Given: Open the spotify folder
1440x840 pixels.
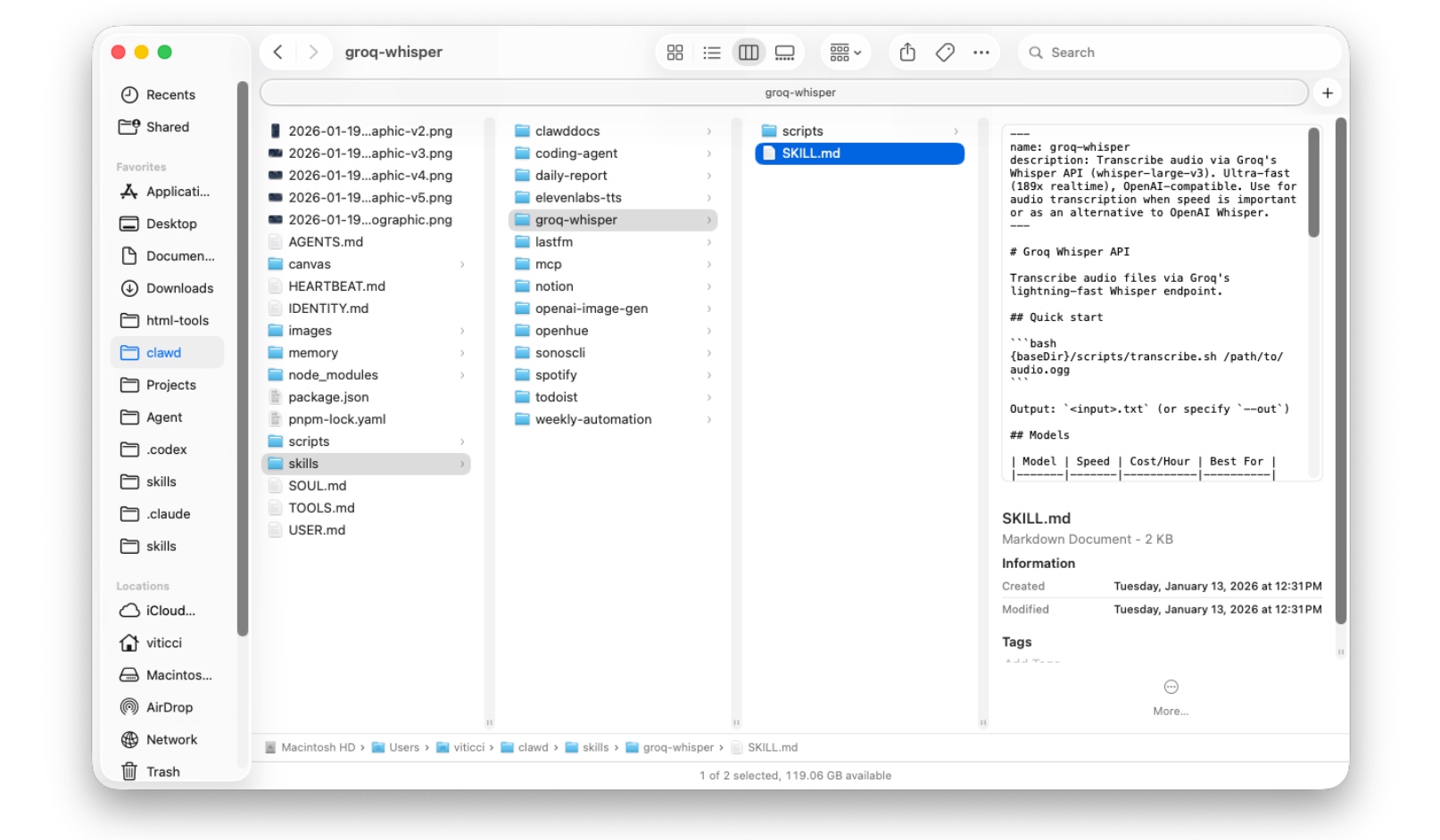Looking at the screenshot, I should coord(613,375).
